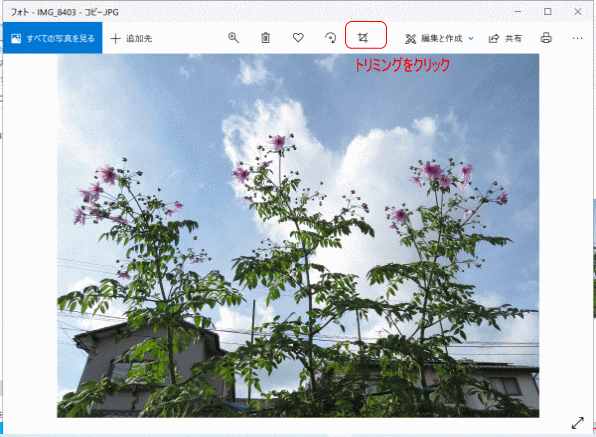Mark photo as favorite with heart icon
This screenshot has height=437, width=596.
[x=298, y=38]
